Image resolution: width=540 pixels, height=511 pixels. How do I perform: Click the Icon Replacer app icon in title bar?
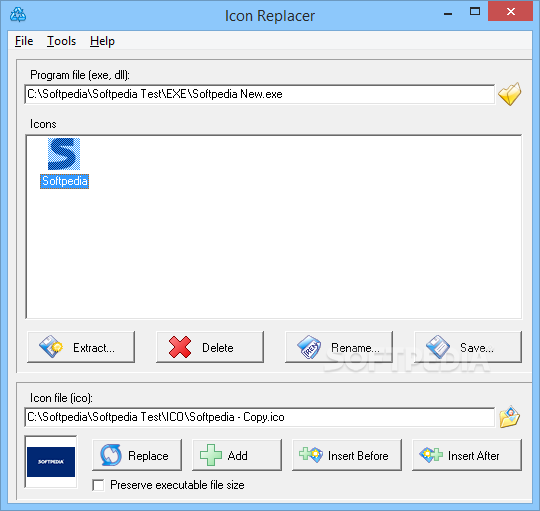[x=18, y=15]
